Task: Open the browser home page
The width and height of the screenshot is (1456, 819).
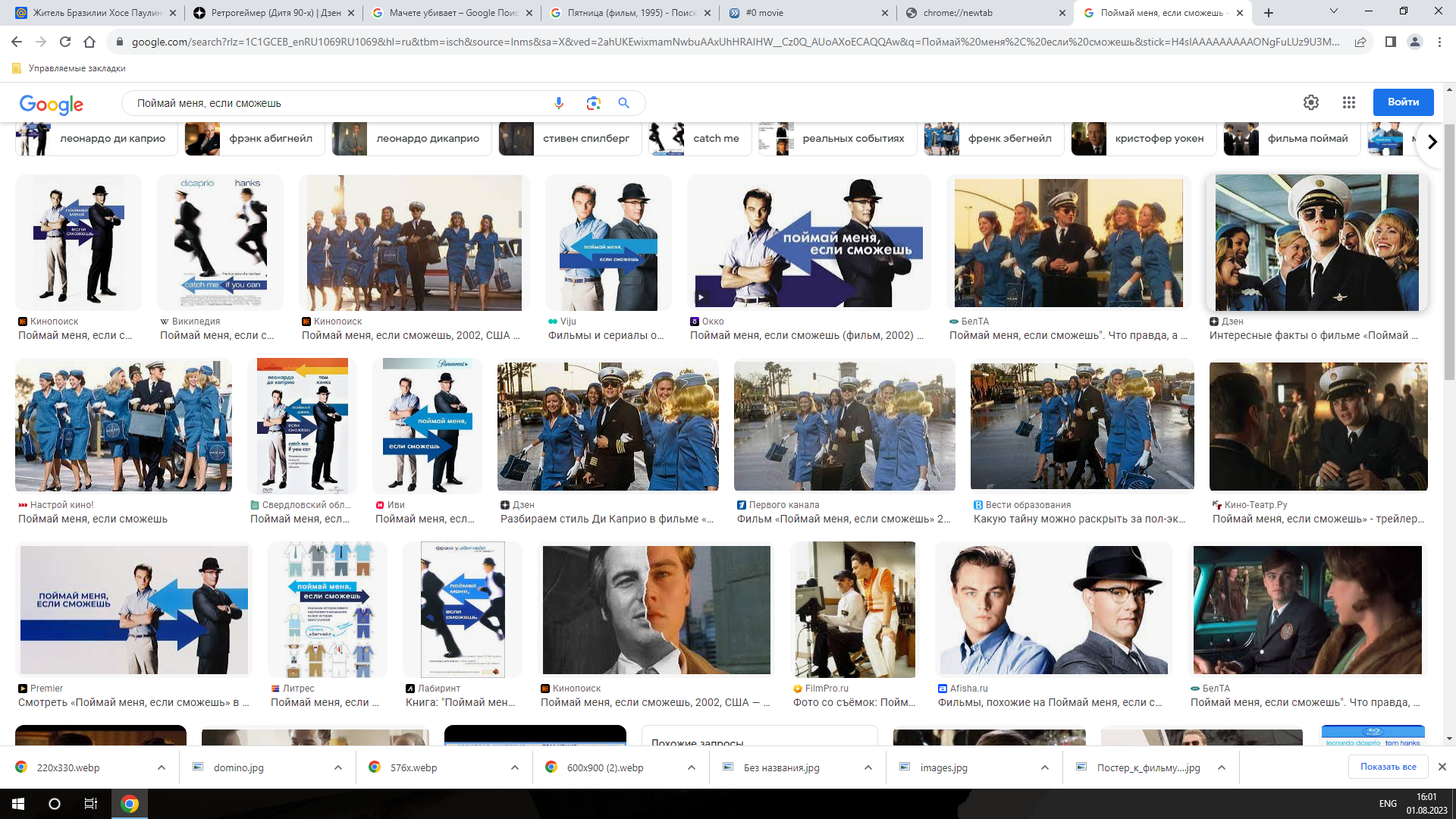Action: [x=89, y=42]
